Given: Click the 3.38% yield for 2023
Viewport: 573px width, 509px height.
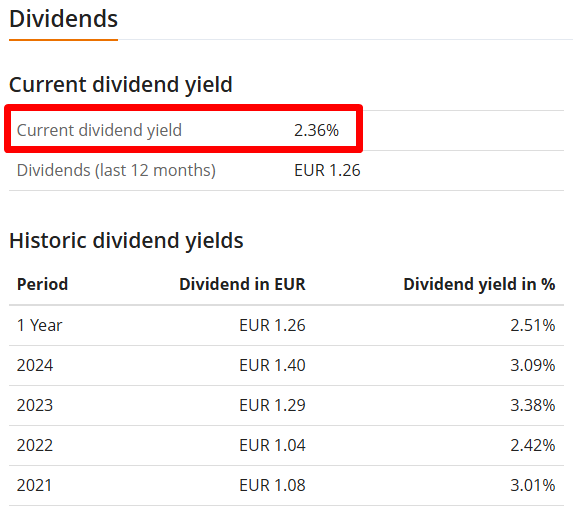Looking at the screenshot, I should [533, 405].
